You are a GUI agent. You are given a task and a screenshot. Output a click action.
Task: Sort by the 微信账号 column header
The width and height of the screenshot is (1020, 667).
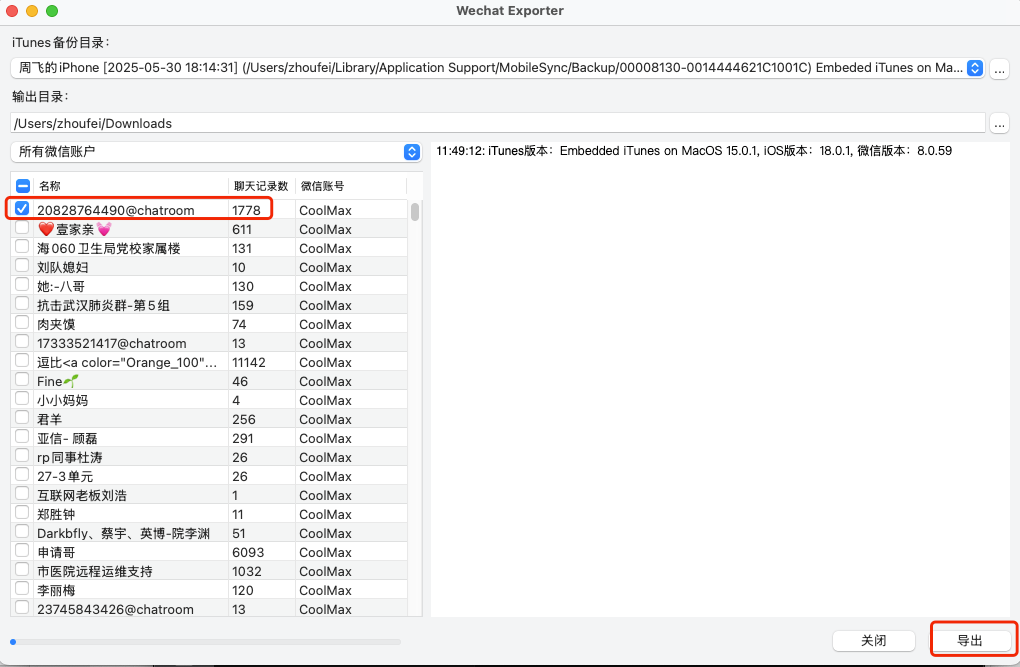click(351, 186)
